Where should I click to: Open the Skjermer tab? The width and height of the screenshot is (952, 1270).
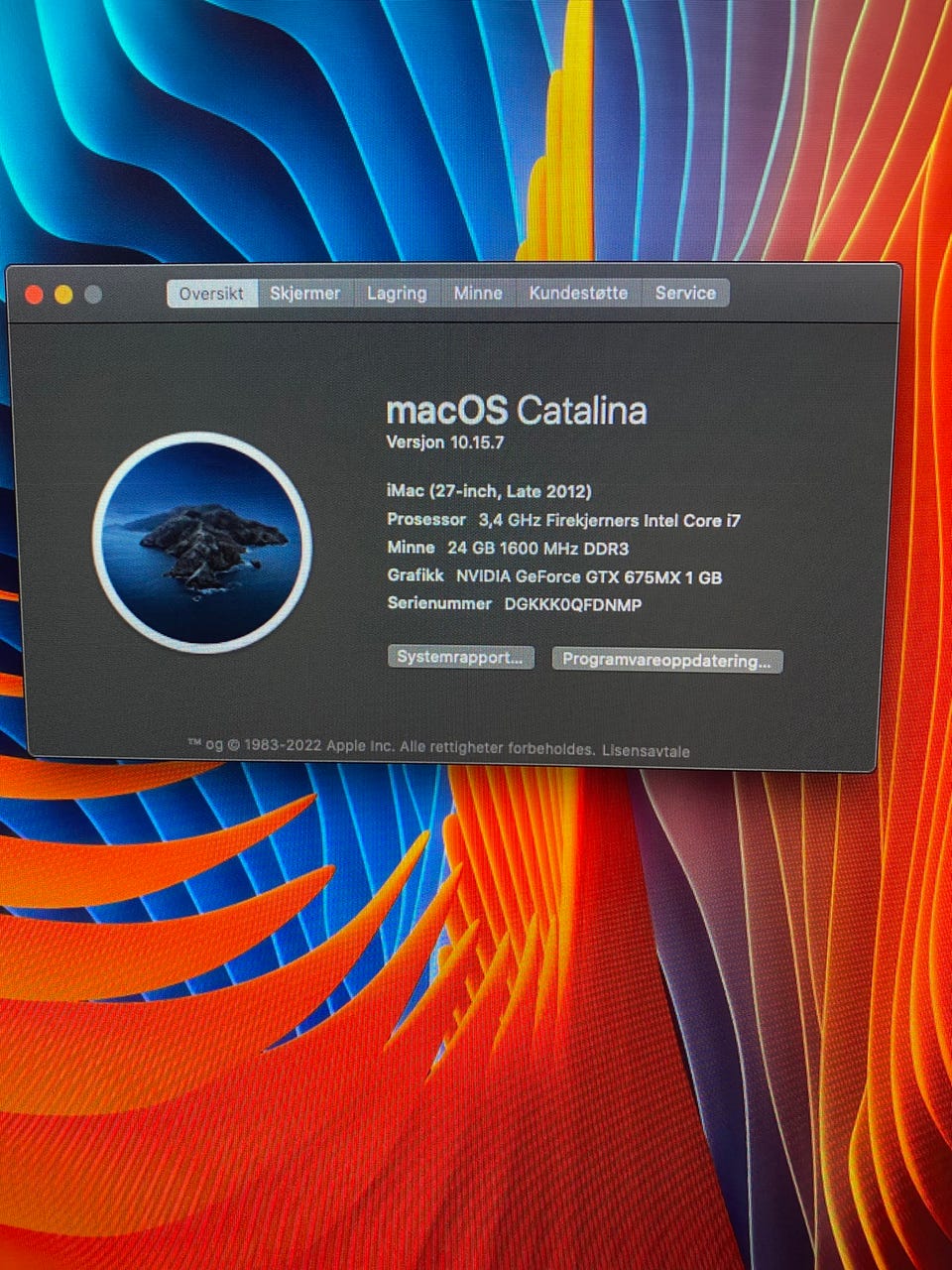(304, 294)
